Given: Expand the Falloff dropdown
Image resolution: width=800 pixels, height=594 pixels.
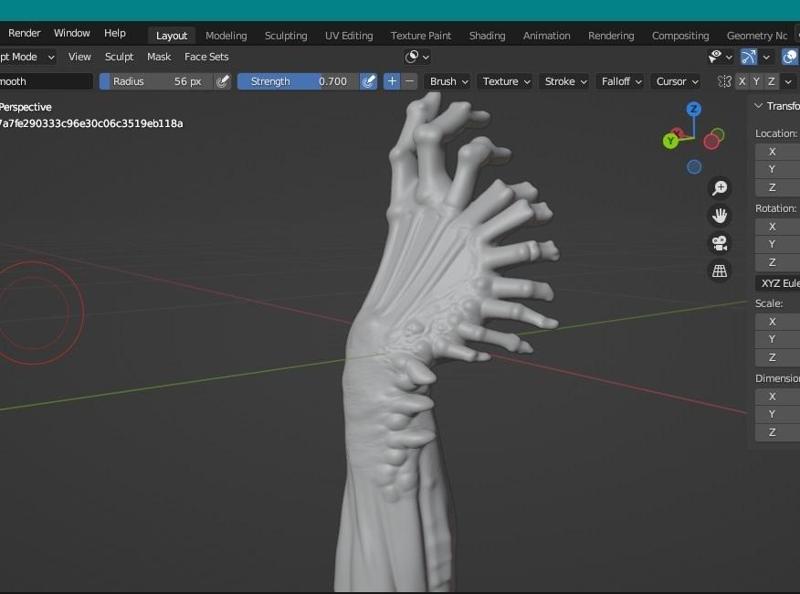Looking at the screenshot, I should (621, 81).
